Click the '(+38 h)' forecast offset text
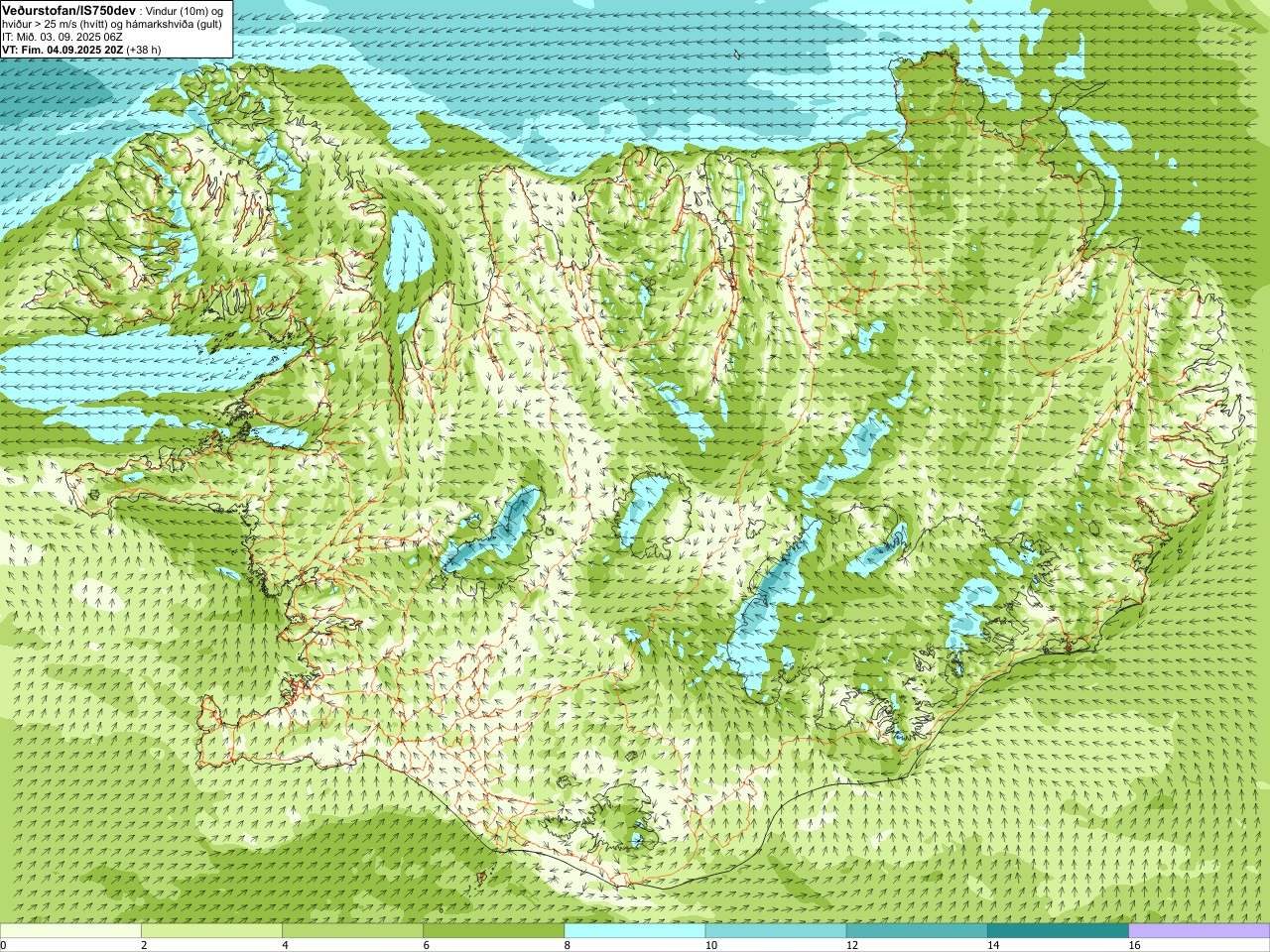This screenshot has width=1270, height=952. click(144, 50)
